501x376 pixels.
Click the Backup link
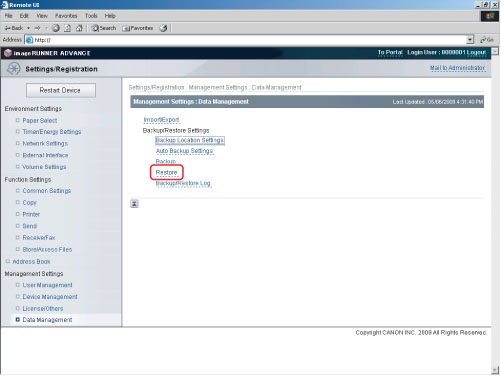(166, 162)
